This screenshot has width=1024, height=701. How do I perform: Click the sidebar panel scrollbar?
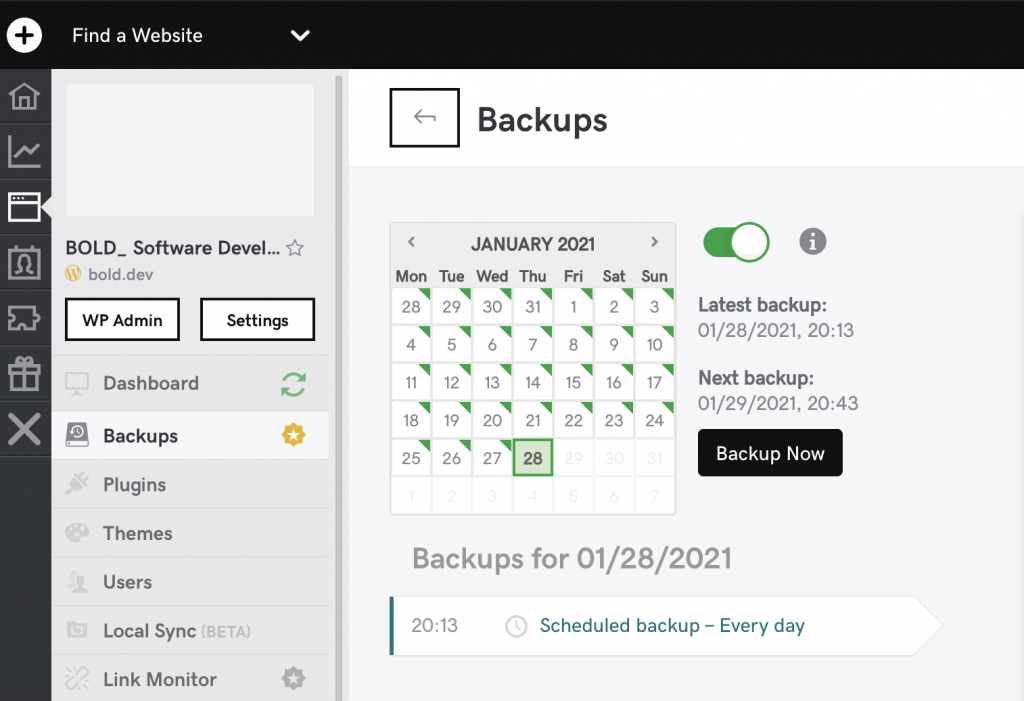(x=339, y=388)
